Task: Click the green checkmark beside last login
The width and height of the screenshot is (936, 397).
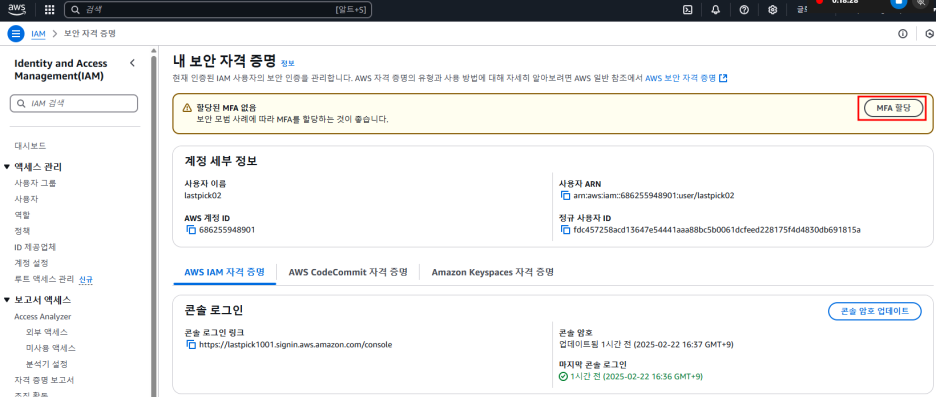Action: click(563, 377)
